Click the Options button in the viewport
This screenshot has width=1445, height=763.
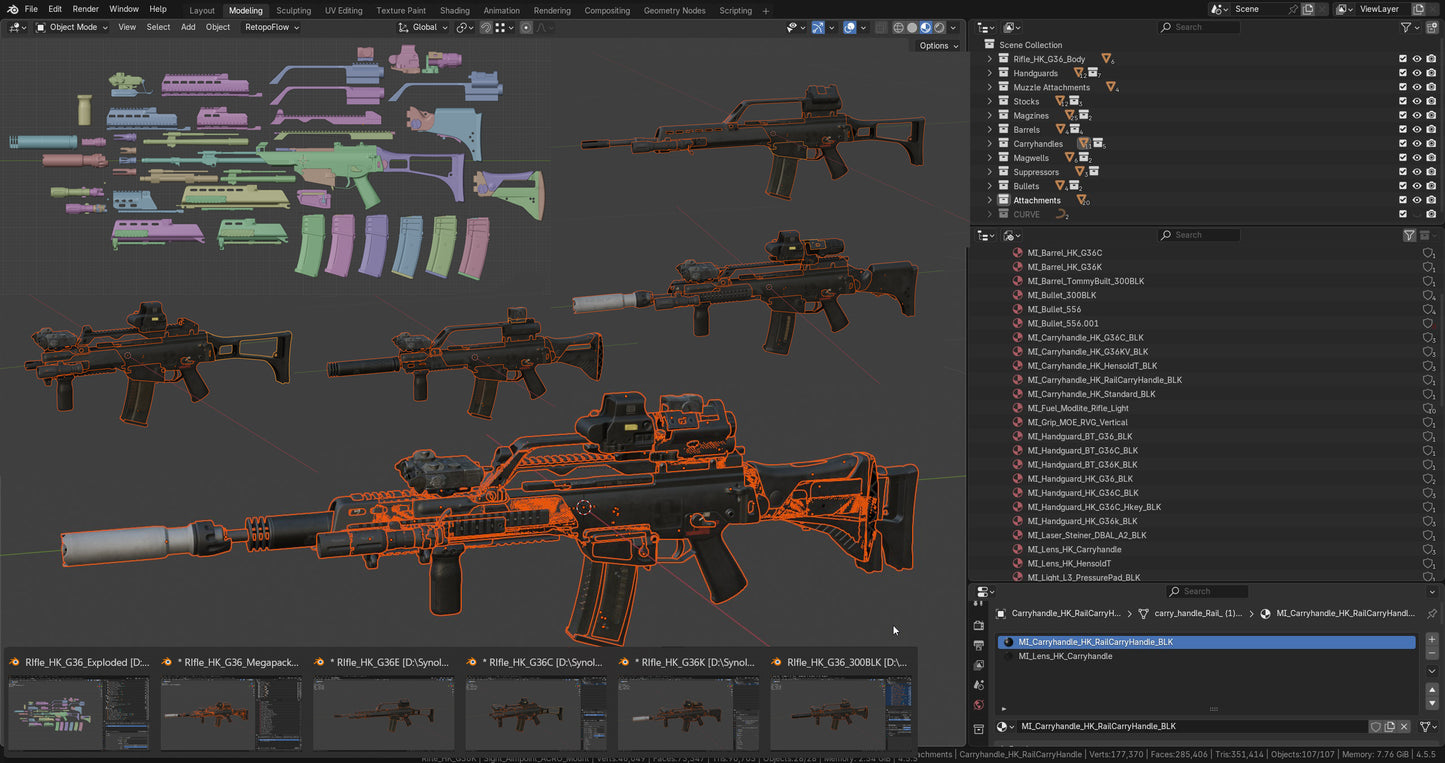click(x=936, y=45)
